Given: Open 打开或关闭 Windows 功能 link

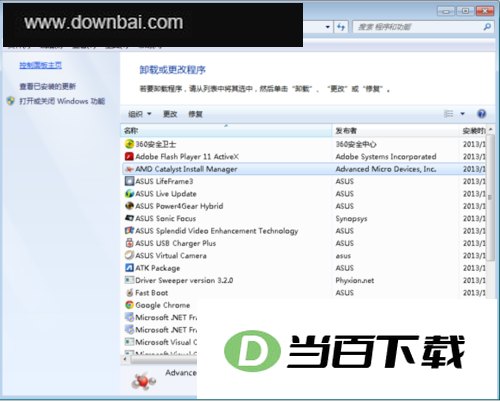Looking at the screenshot, I should pyautogui.click(x=62, y=101).
